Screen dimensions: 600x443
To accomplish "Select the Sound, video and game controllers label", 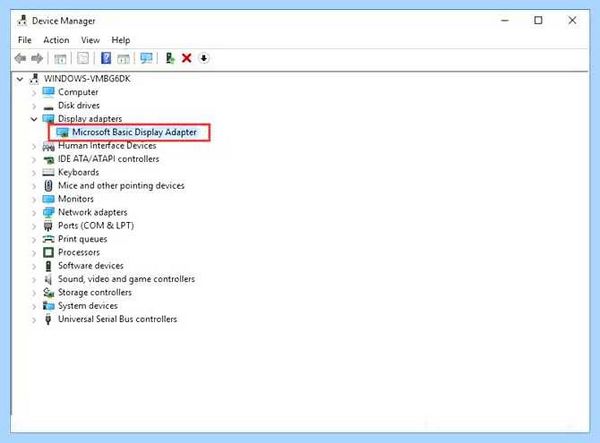I will click(x=127, y=279).
